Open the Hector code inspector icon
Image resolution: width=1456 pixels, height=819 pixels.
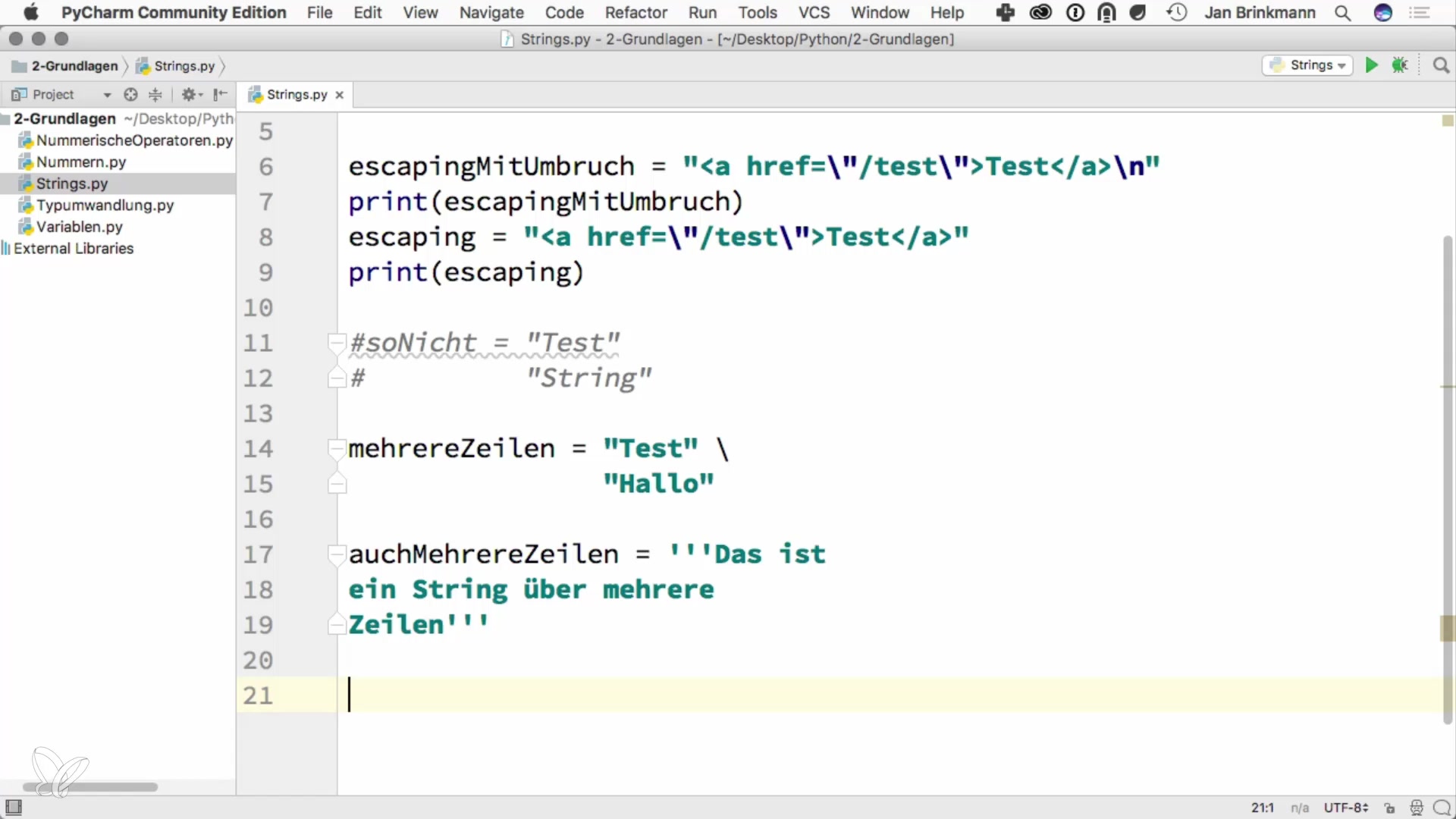[x=1416, y=808]
